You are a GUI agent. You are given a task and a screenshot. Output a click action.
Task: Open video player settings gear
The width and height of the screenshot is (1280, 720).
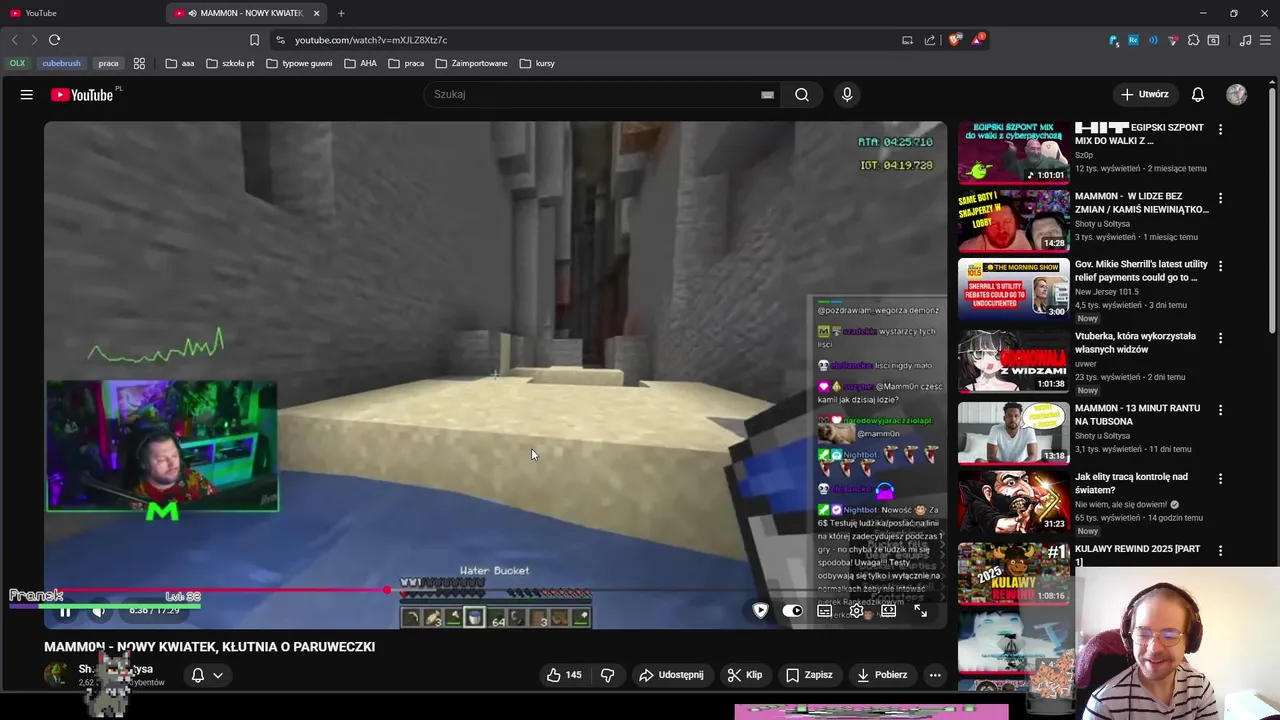[x=856, y=611]
